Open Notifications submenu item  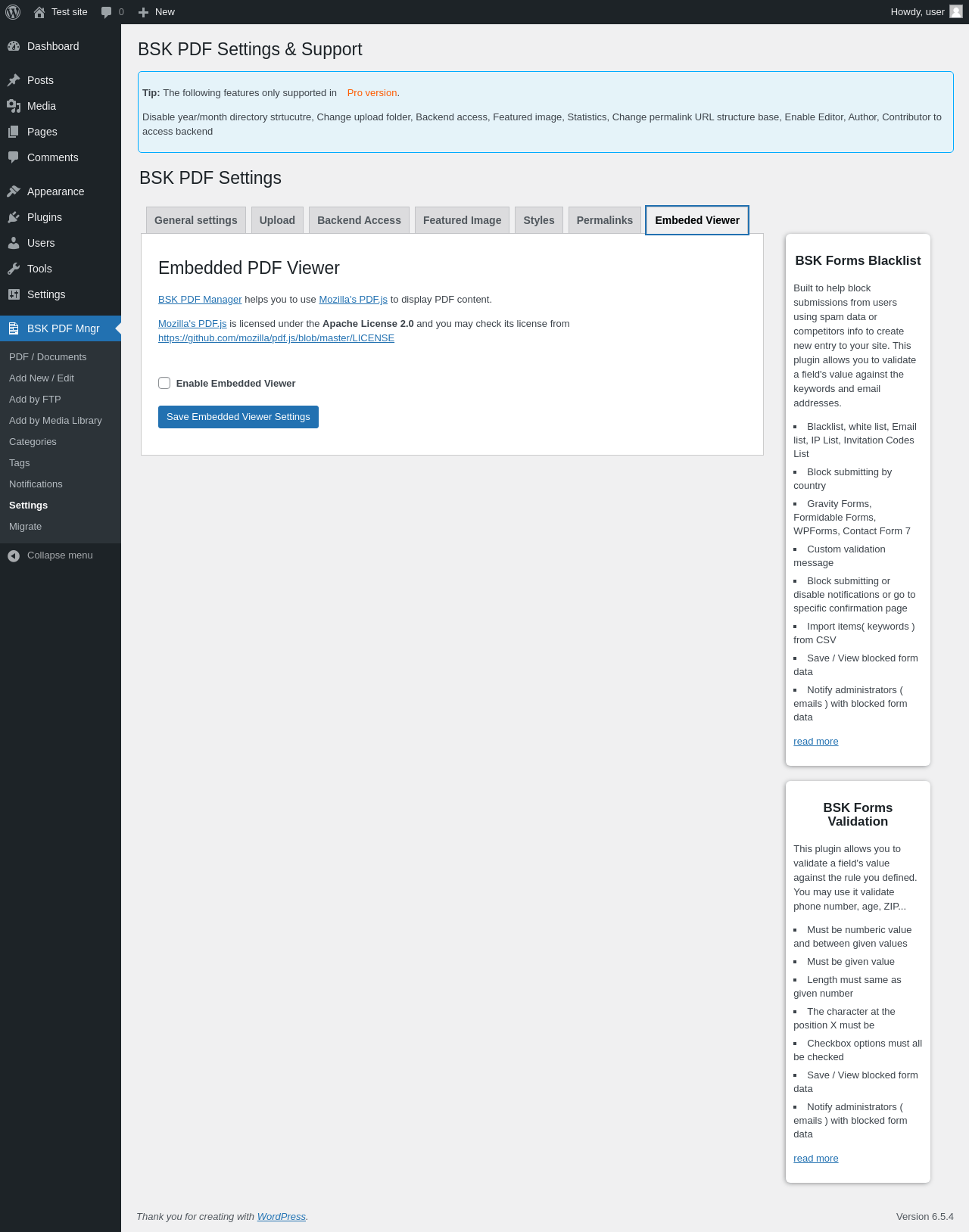pyautogui.click(x=61, y=484)
